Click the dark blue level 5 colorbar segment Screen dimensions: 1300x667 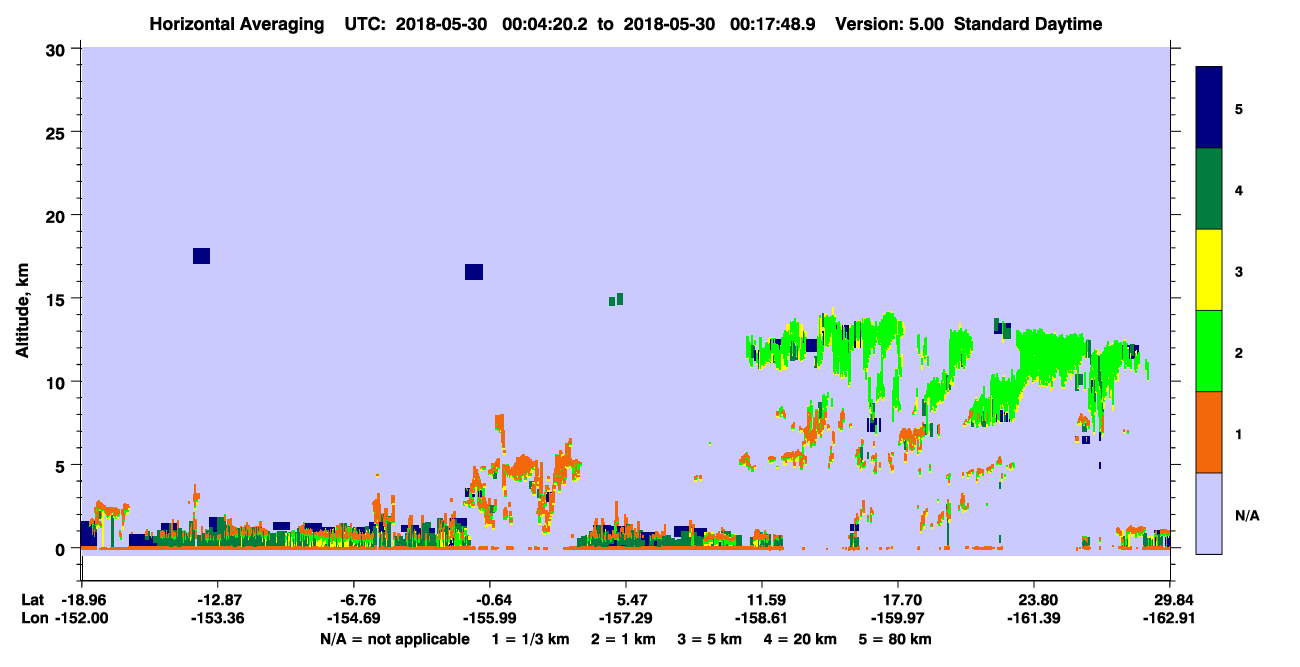[1209, 108]
